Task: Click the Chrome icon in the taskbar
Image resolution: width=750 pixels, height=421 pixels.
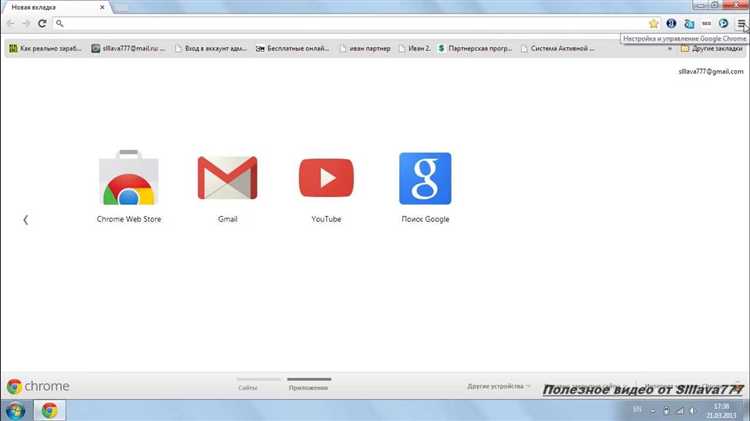Action: pyautogui.click(x=49, y=410)
